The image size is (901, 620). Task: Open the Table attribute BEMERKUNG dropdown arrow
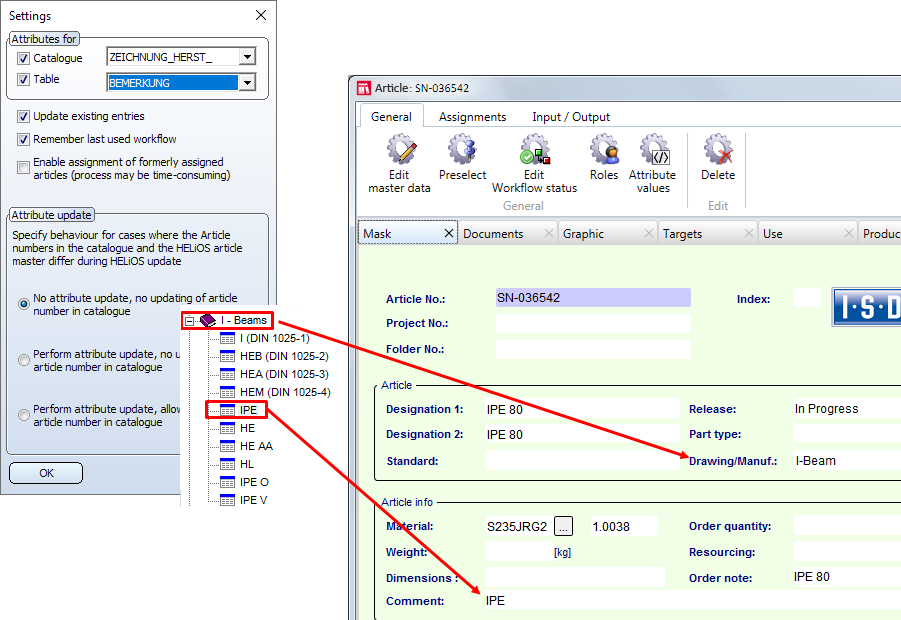pos(247,83)
